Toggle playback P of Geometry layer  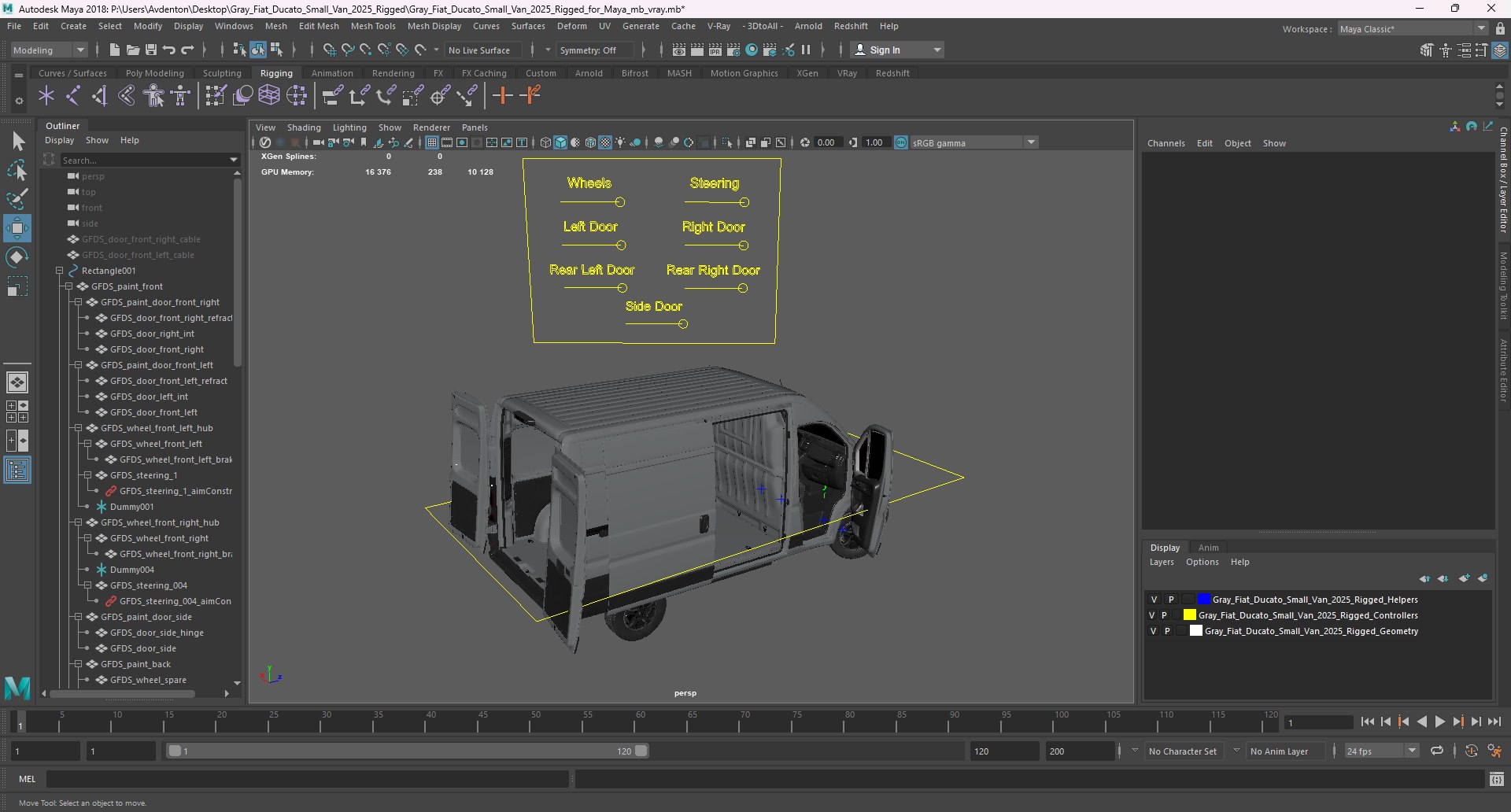coord(1167,631)
